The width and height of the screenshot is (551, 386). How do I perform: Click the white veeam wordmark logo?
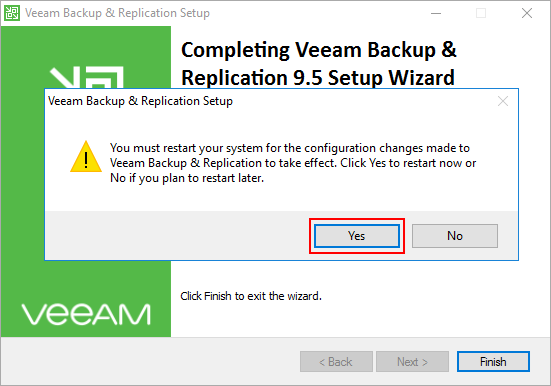pos(86,314)
